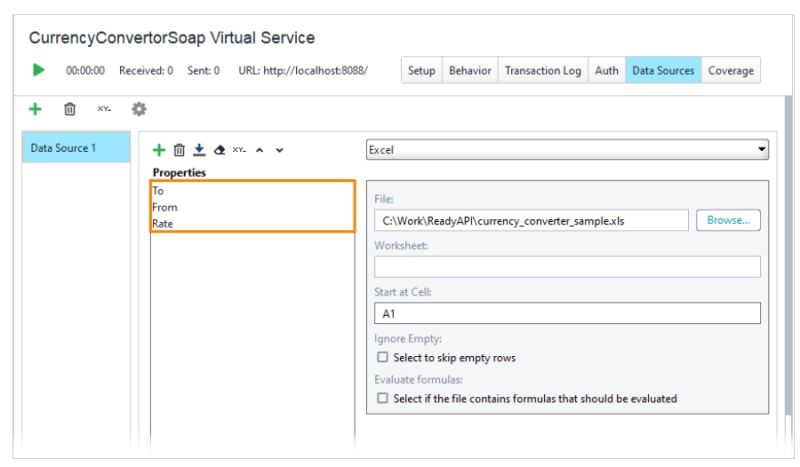800x467 pixels.
Task: Select the Rate property
Action: [x=253, y=224]
